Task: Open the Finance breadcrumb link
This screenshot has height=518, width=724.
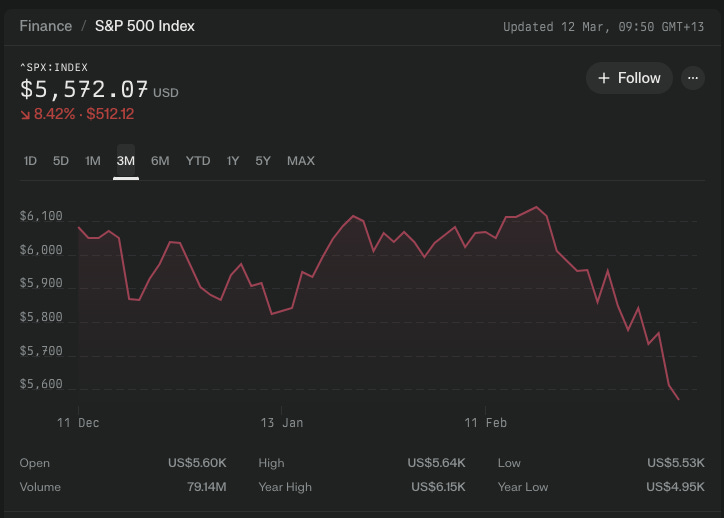Action: coord(46,26)
